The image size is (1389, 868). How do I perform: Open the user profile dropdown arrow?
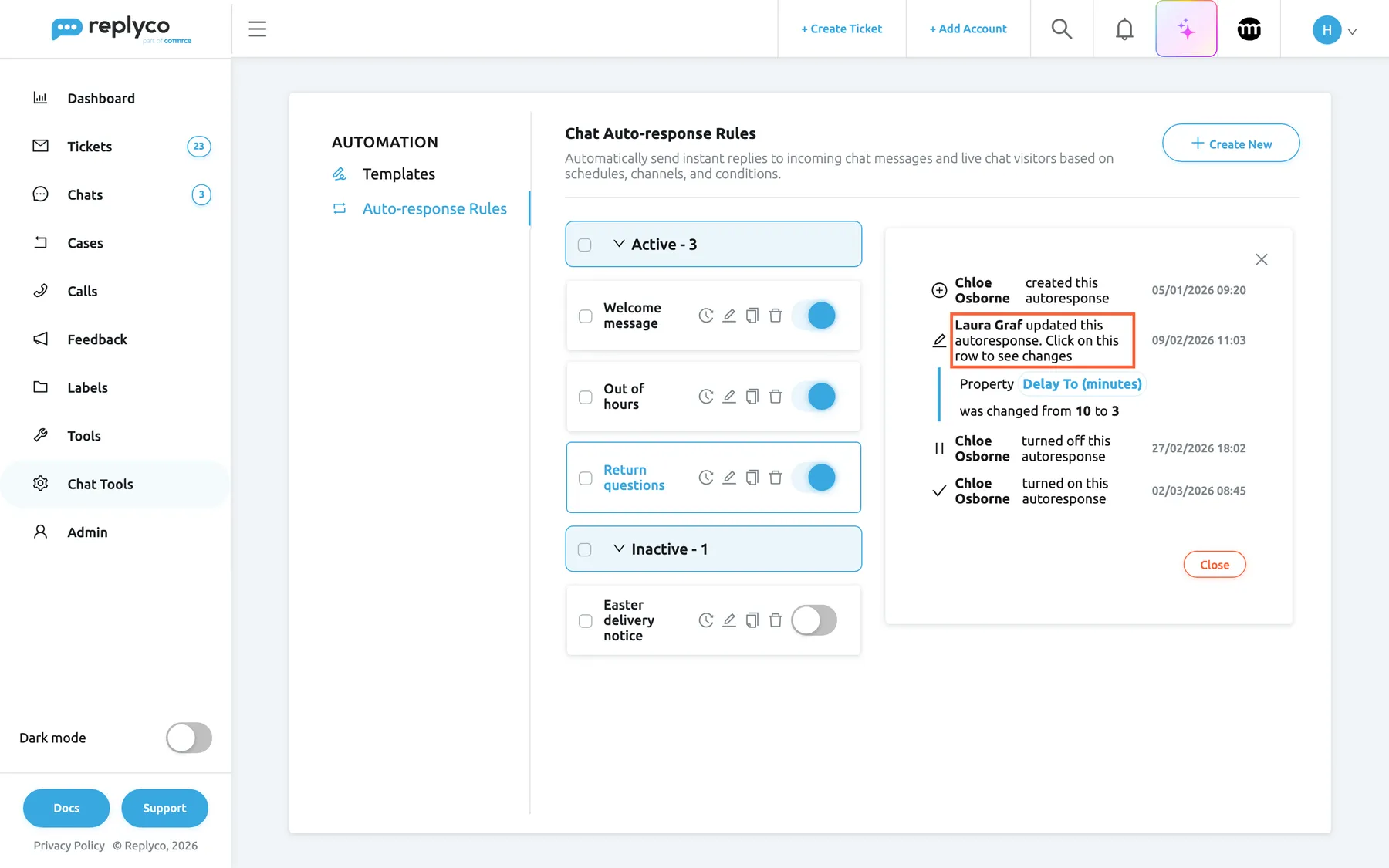[x=1352, y=32]
